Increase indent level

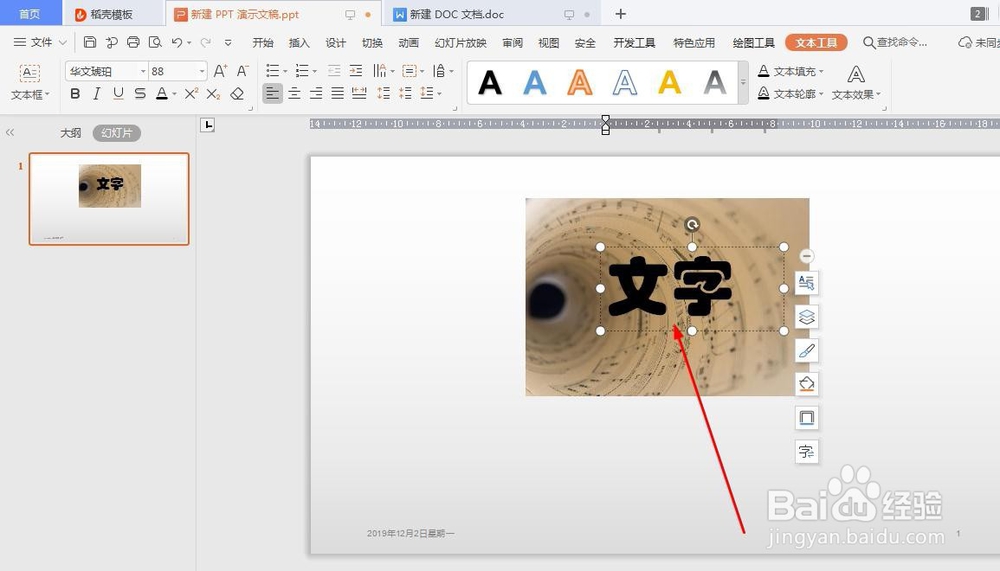[356, 71]
